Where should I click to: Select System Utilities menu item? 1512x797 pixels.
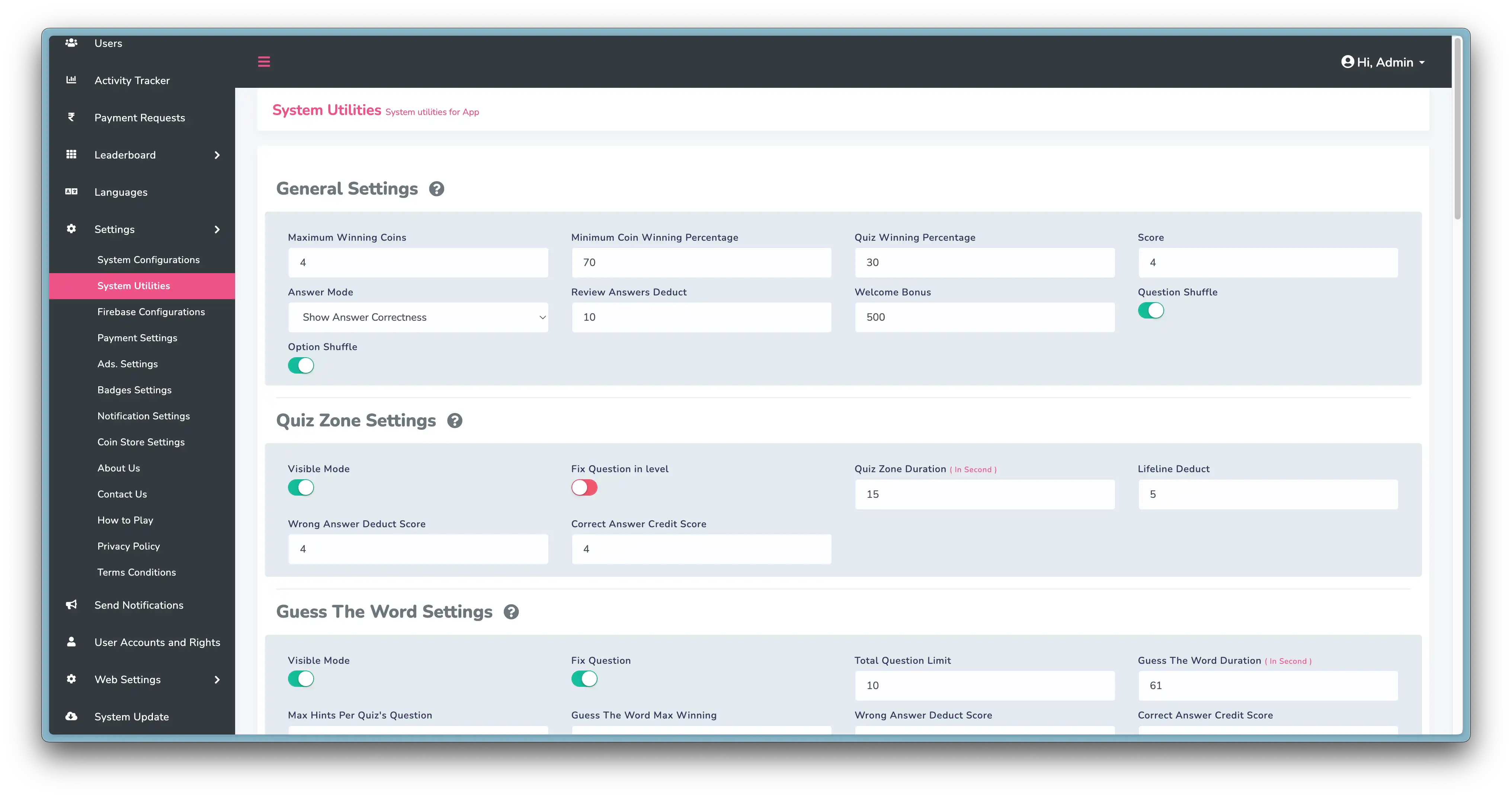tap(142, 286)
